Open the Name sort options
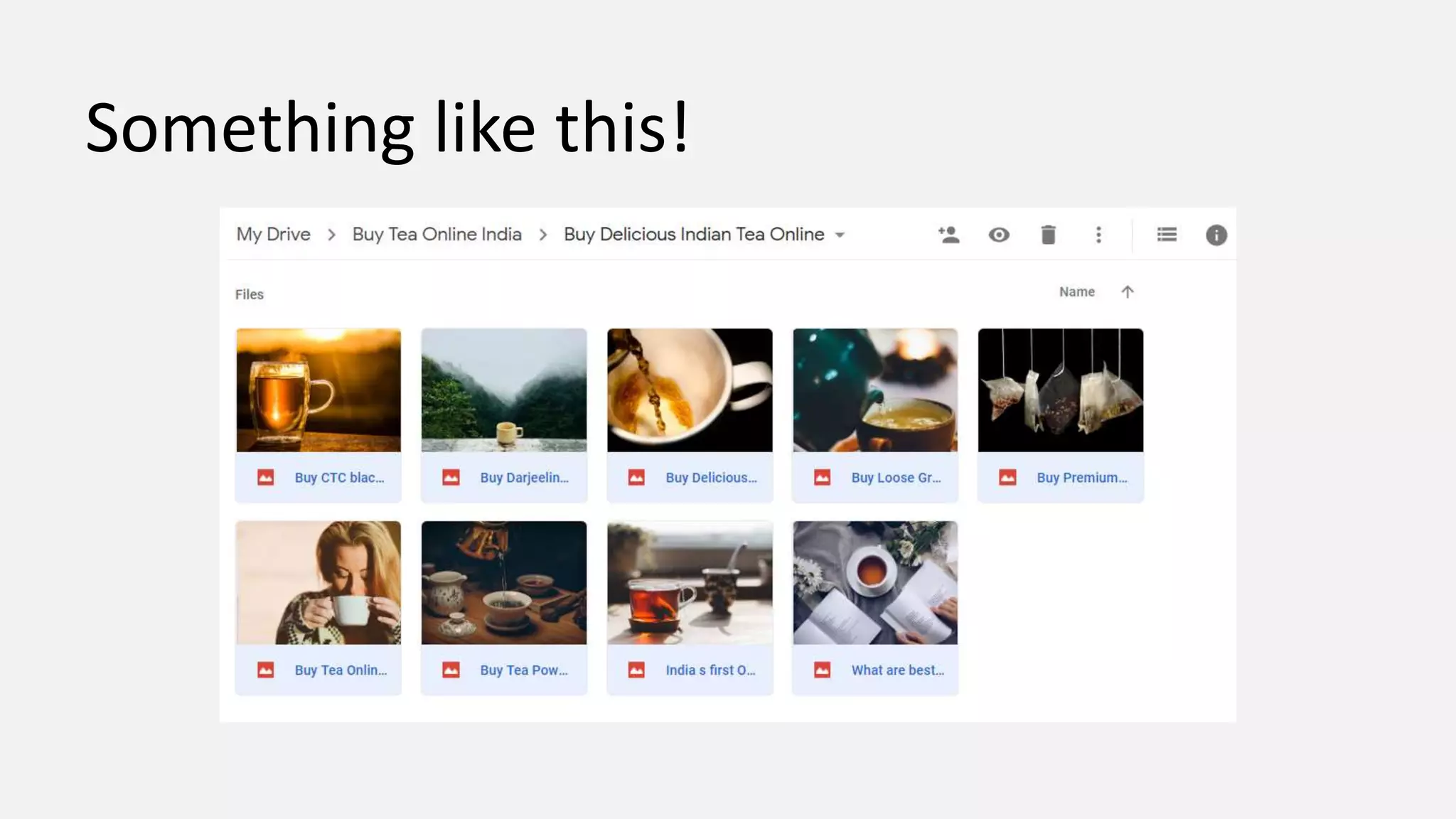The width and height of the screenshot is (1456, 819). pos(1076,291)
